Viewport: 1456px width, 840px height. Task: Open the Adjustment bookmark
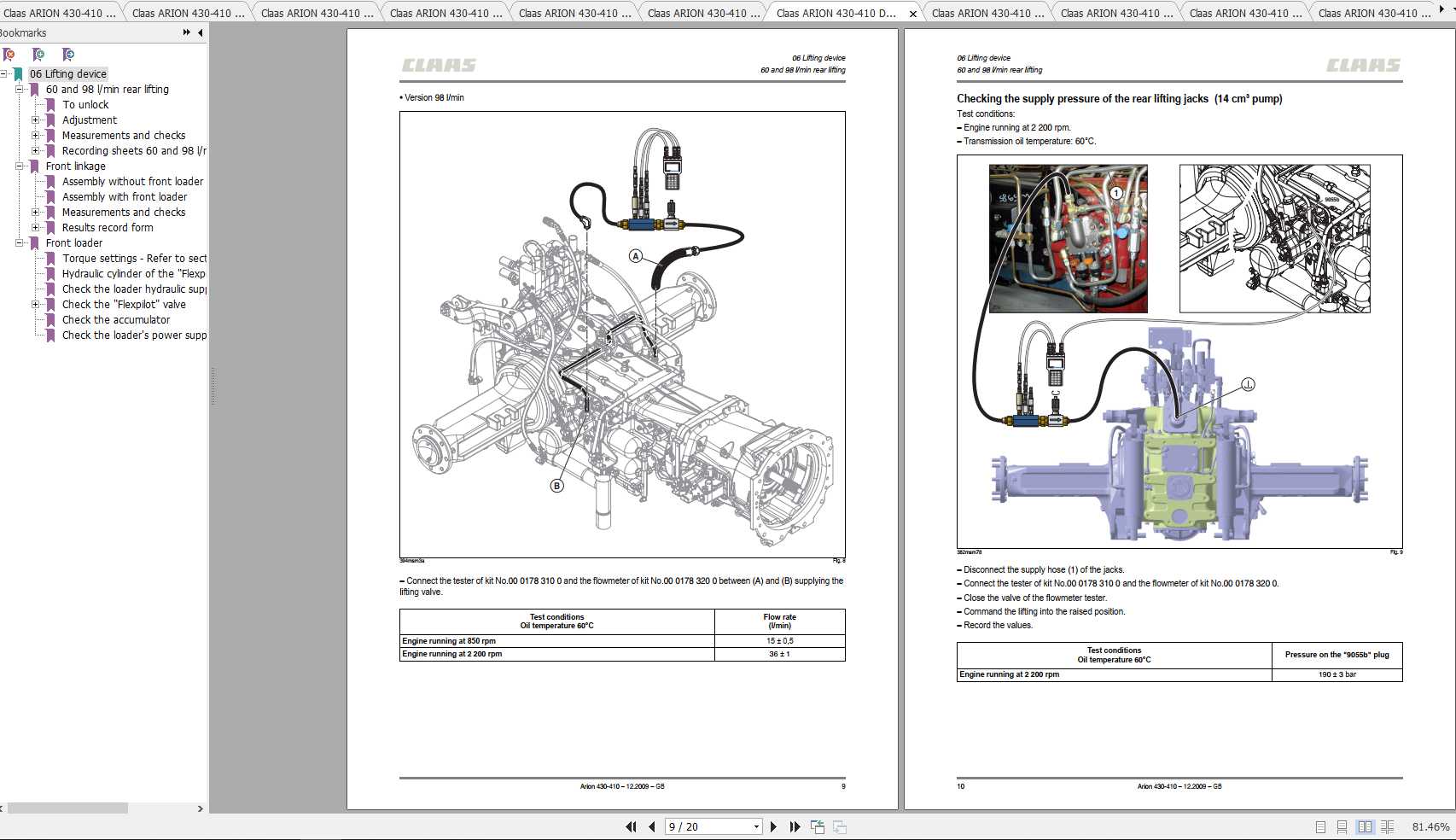[x=90, y=120]
